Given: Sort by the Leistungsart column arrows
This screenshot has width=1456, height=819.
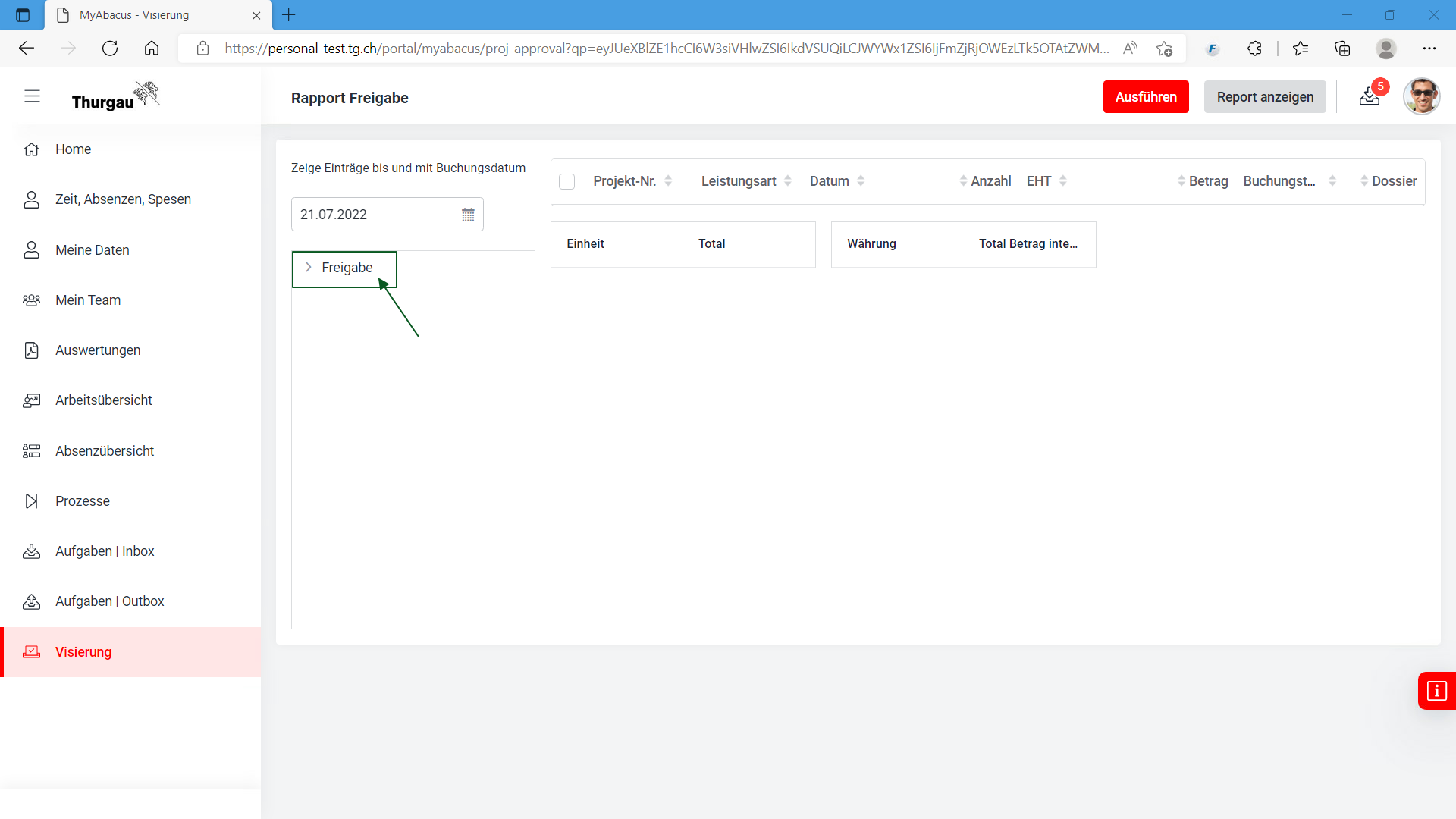Looking at the screenshot, I should coord(788,181).
